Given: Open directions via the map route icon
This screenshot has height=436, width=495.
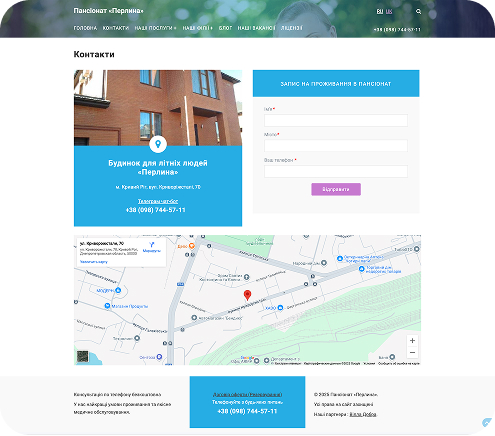Looking at the screenshot, I should point(152,247).
